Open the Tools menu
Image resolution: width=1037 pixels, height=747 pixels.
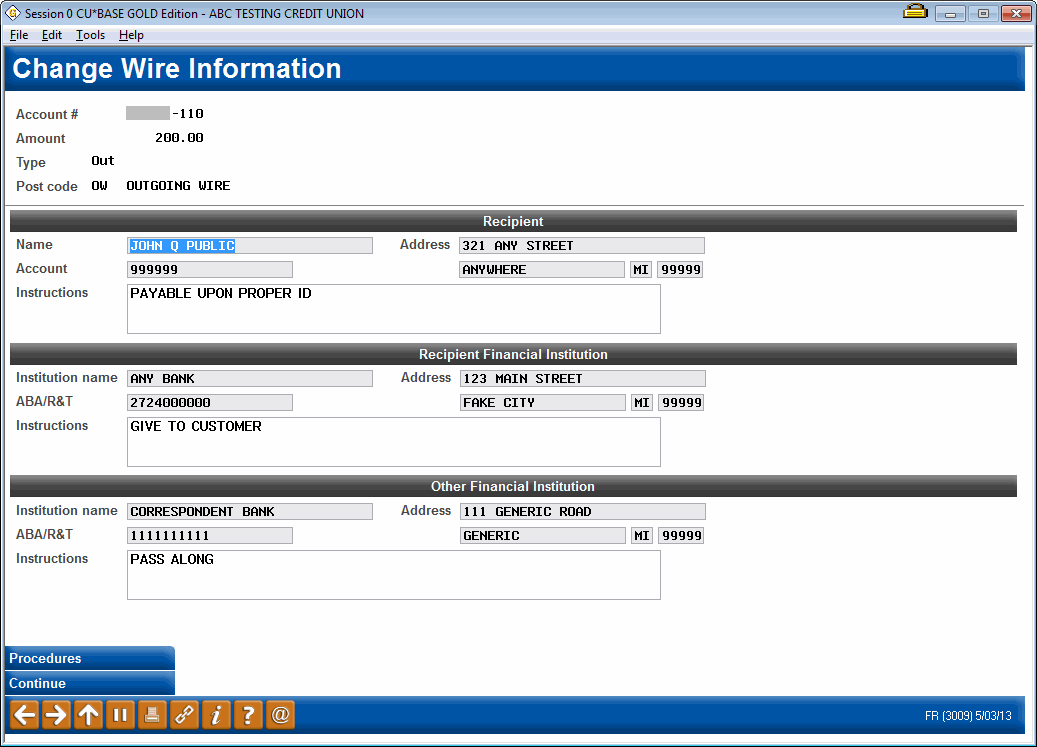point(90,34)
